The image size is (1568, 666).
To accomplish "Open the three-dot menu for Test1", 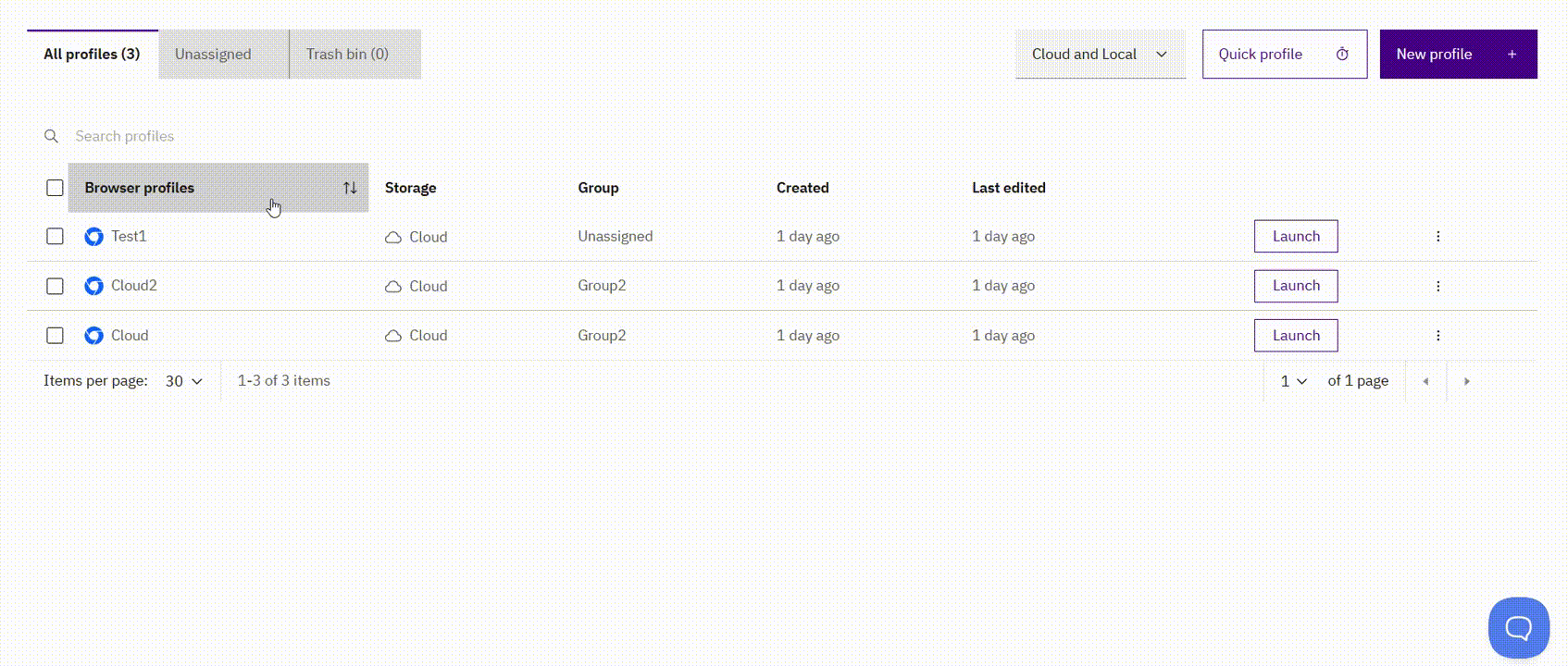I will point(1437,236).
